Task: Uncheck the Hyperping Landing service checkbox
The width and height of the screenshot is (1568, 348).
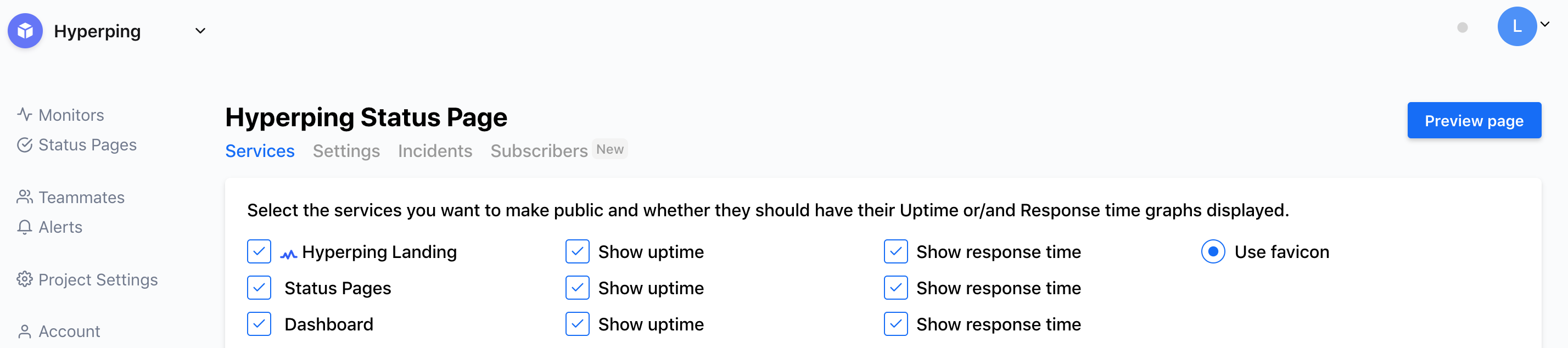Action: (x=259, y=251)
